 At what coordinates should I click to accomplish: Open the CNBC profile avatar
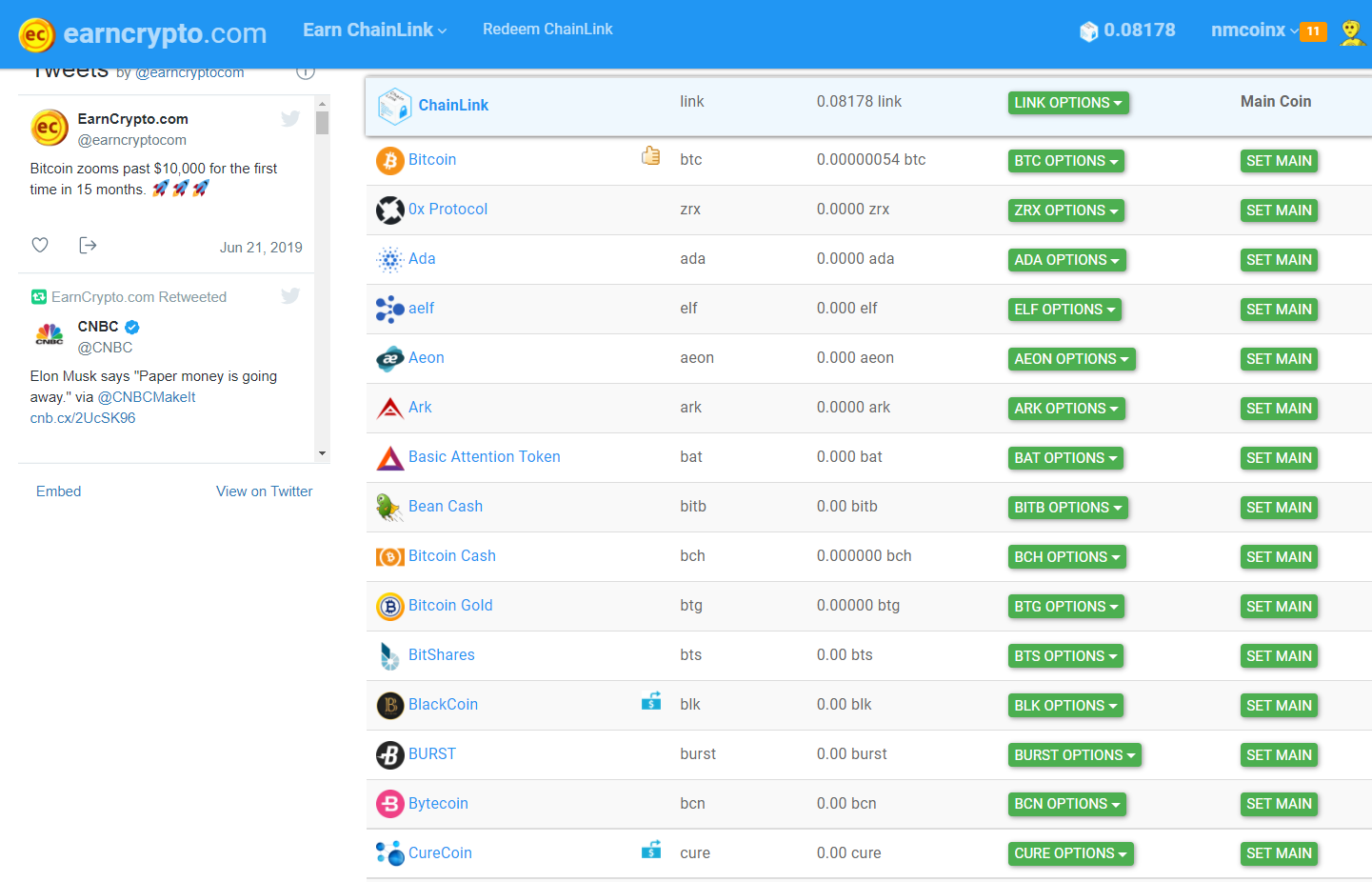(50, 335)
